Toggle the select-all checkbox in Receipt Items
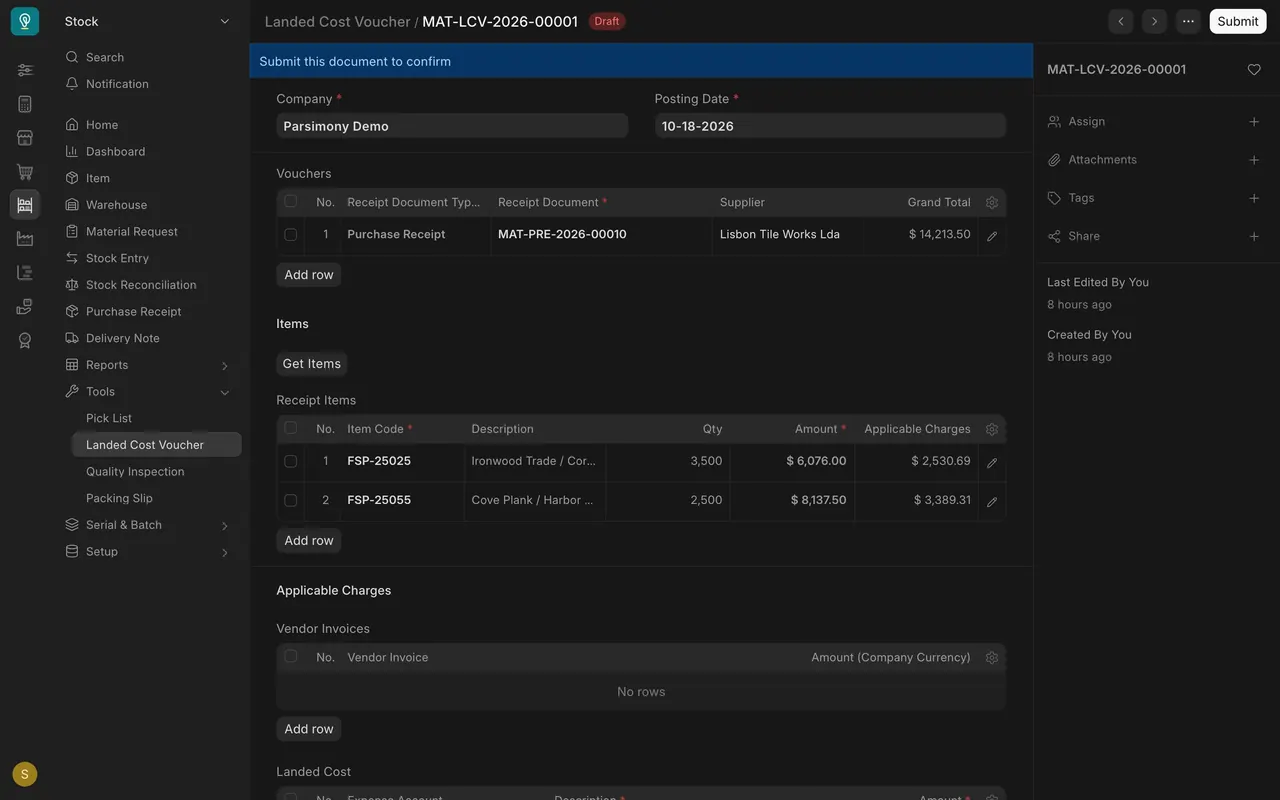Viewport: 1280px width, 800px height. coord(291,428)
